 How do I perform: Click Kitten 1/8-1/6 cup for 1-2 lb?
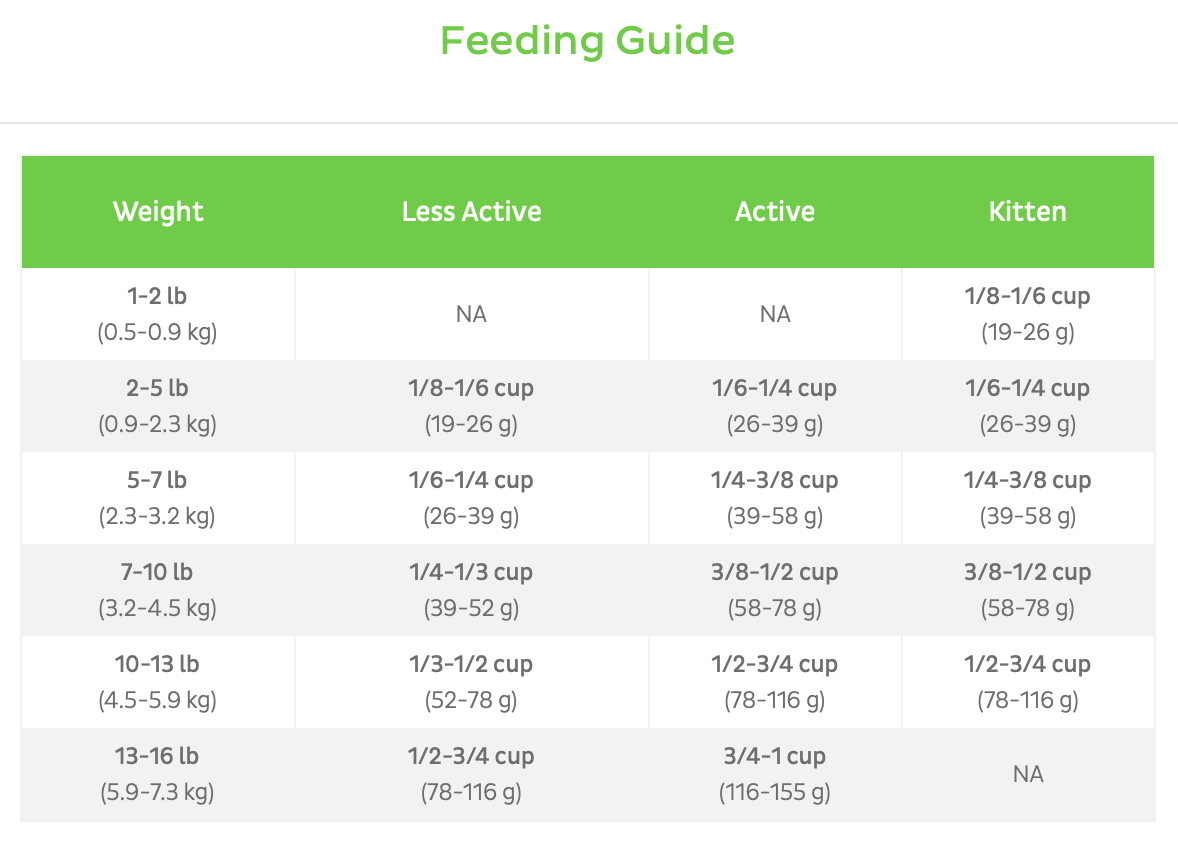tap(1027, 314)
